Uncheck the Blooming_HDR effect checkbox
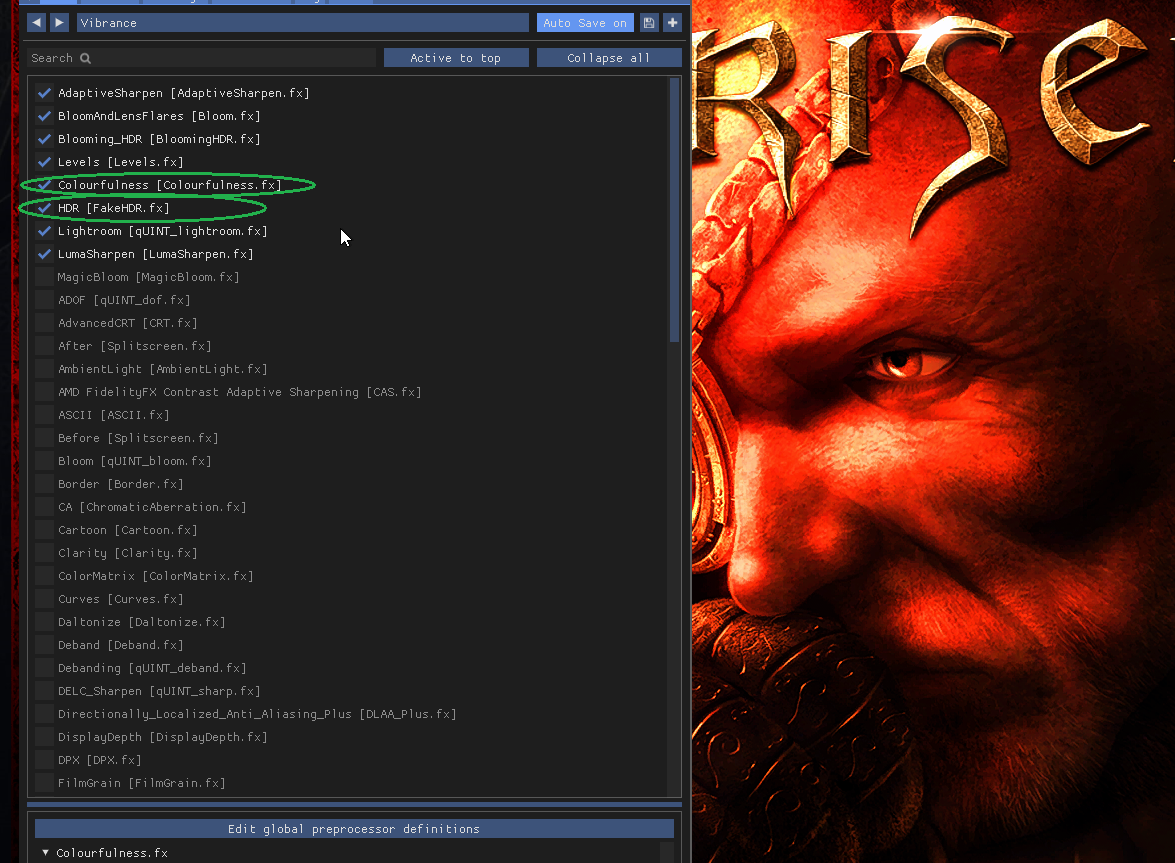This screenshot has height=863, width=1175. [x=44, y=139]
